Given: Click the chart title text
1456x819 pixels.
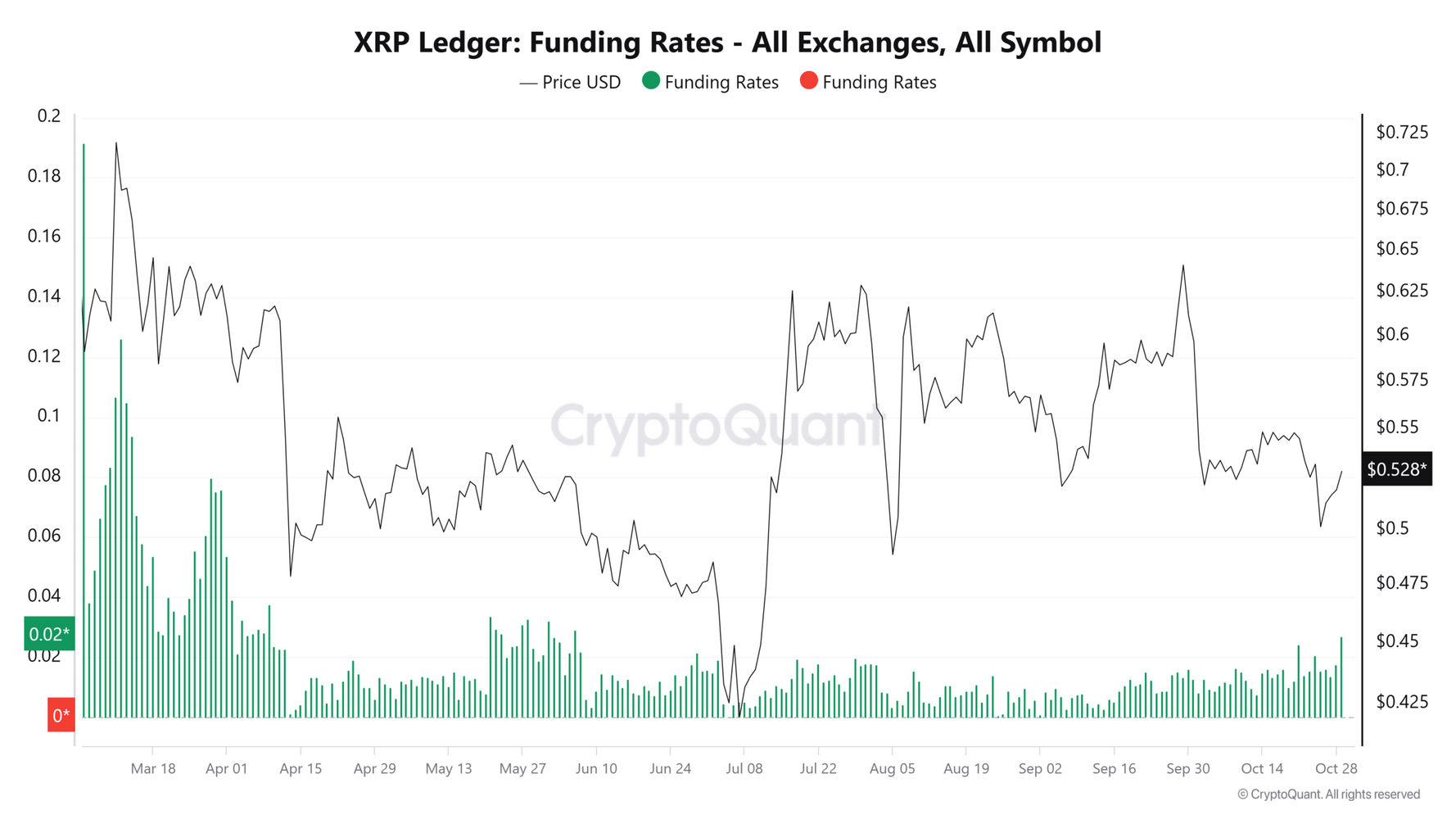Looking at the screenshot, I should pos(727,43).
